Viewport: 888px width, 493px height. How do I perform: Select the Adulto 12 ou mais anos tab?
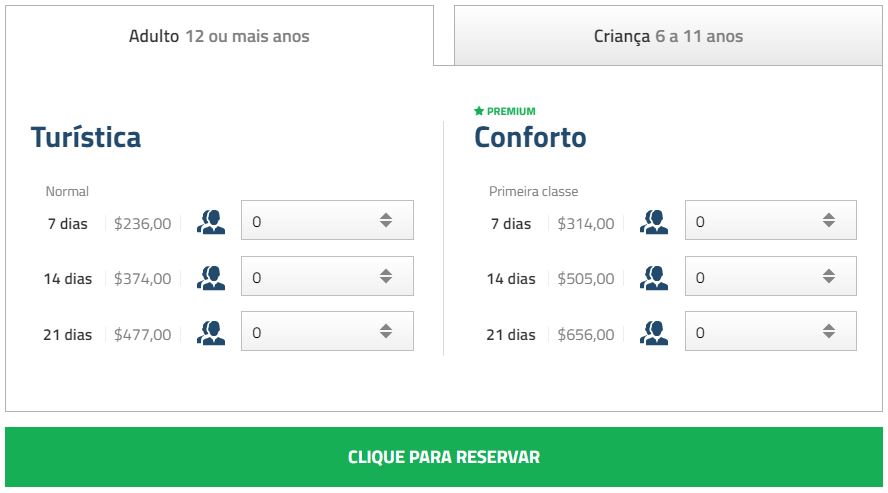(219, 37)
